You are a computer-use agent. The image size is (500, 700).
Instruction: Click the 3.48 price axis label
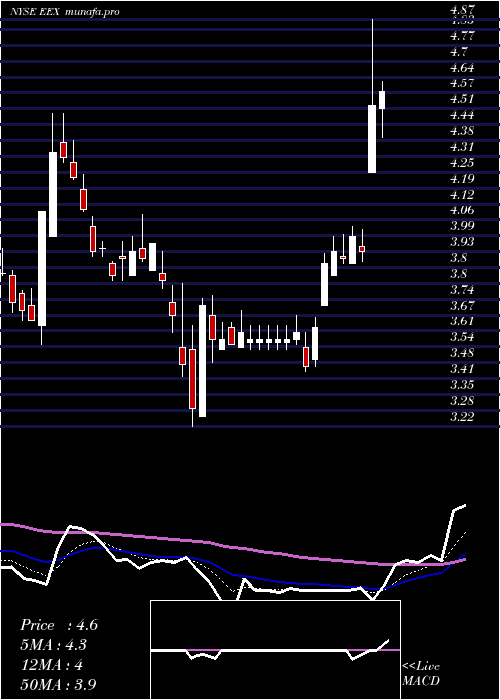(x=463, y=353)
